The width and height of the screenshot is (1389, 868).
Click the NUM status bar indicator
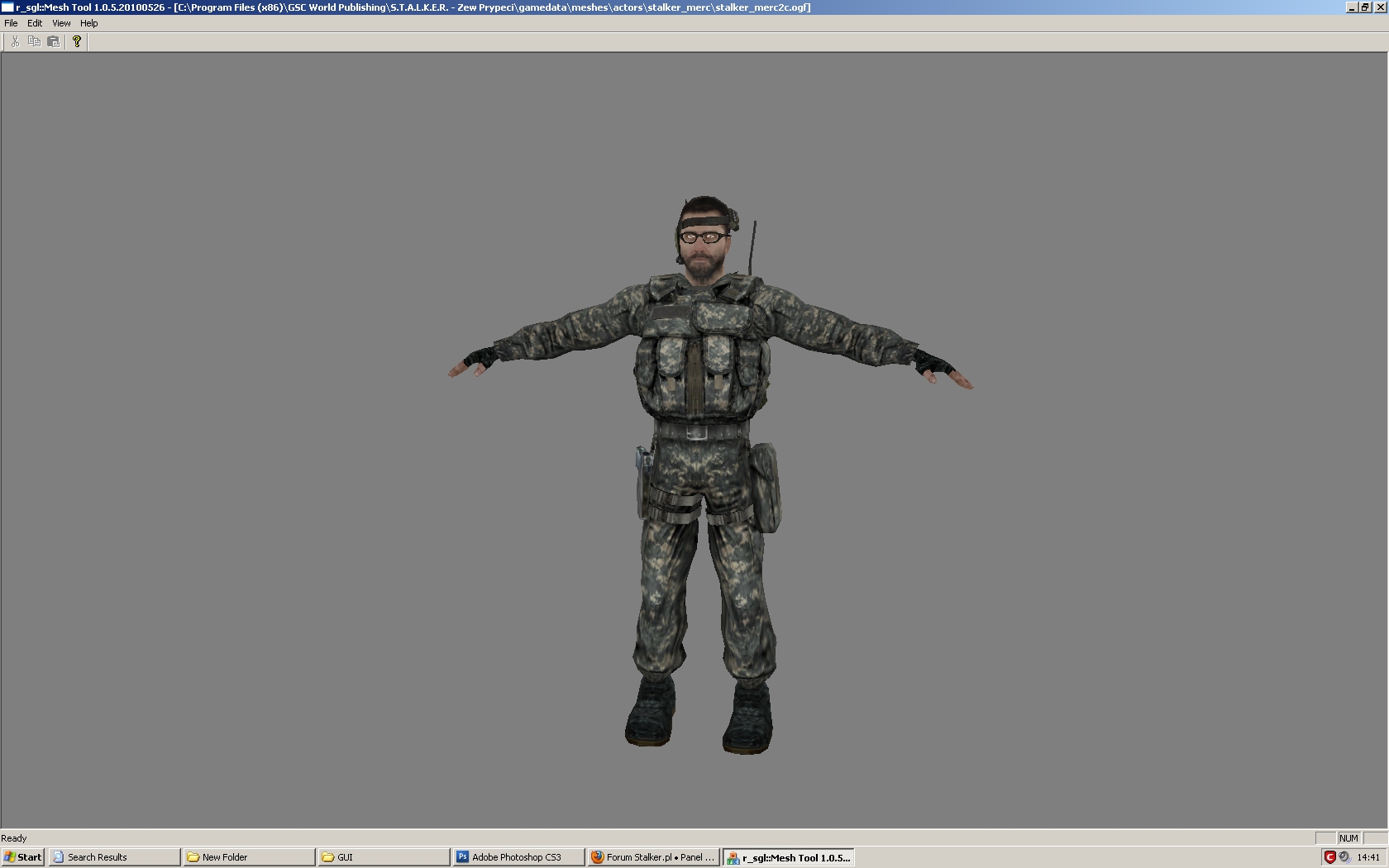(x=1348, y=838)
